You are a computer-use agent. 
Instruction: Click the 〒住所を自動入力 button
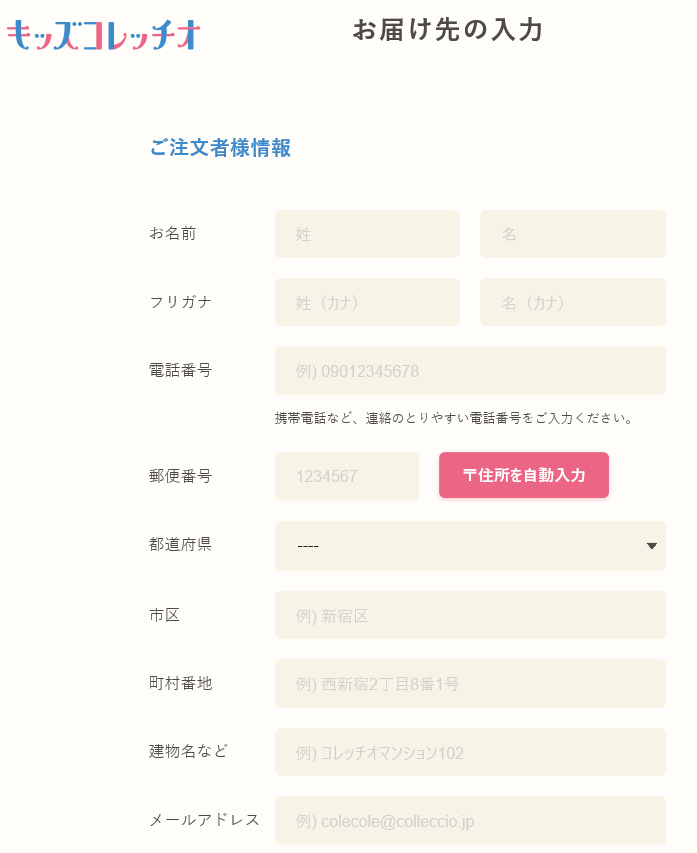pos(523,475)
